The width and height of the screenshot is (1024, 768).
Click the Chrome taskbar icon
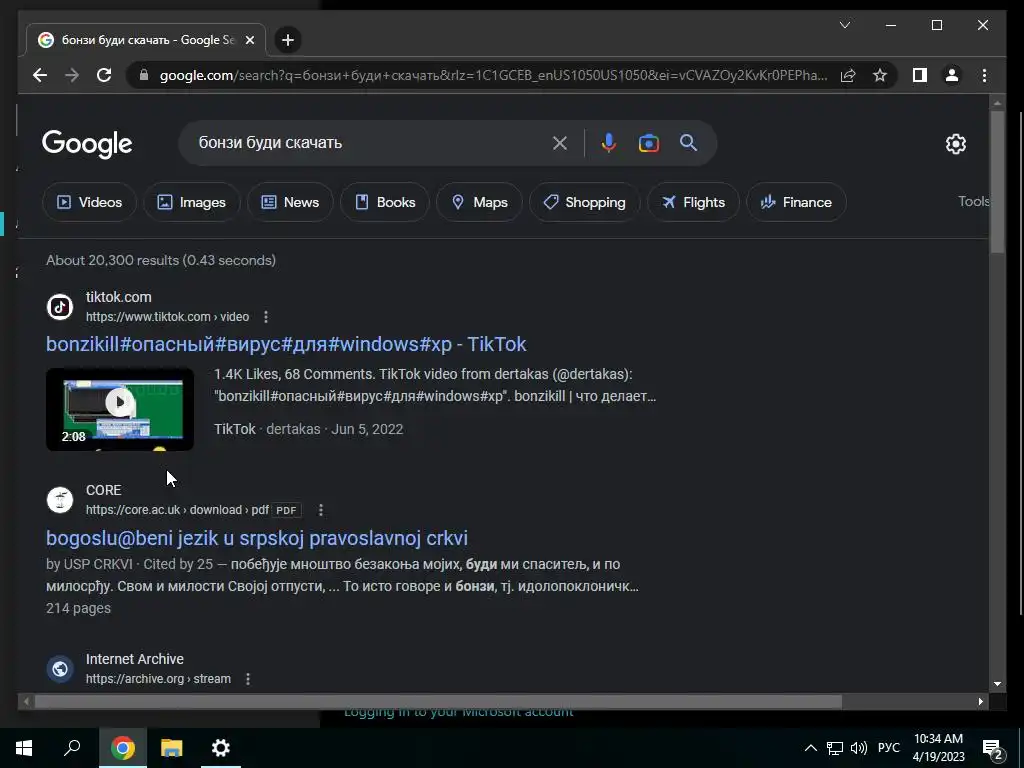122,748
